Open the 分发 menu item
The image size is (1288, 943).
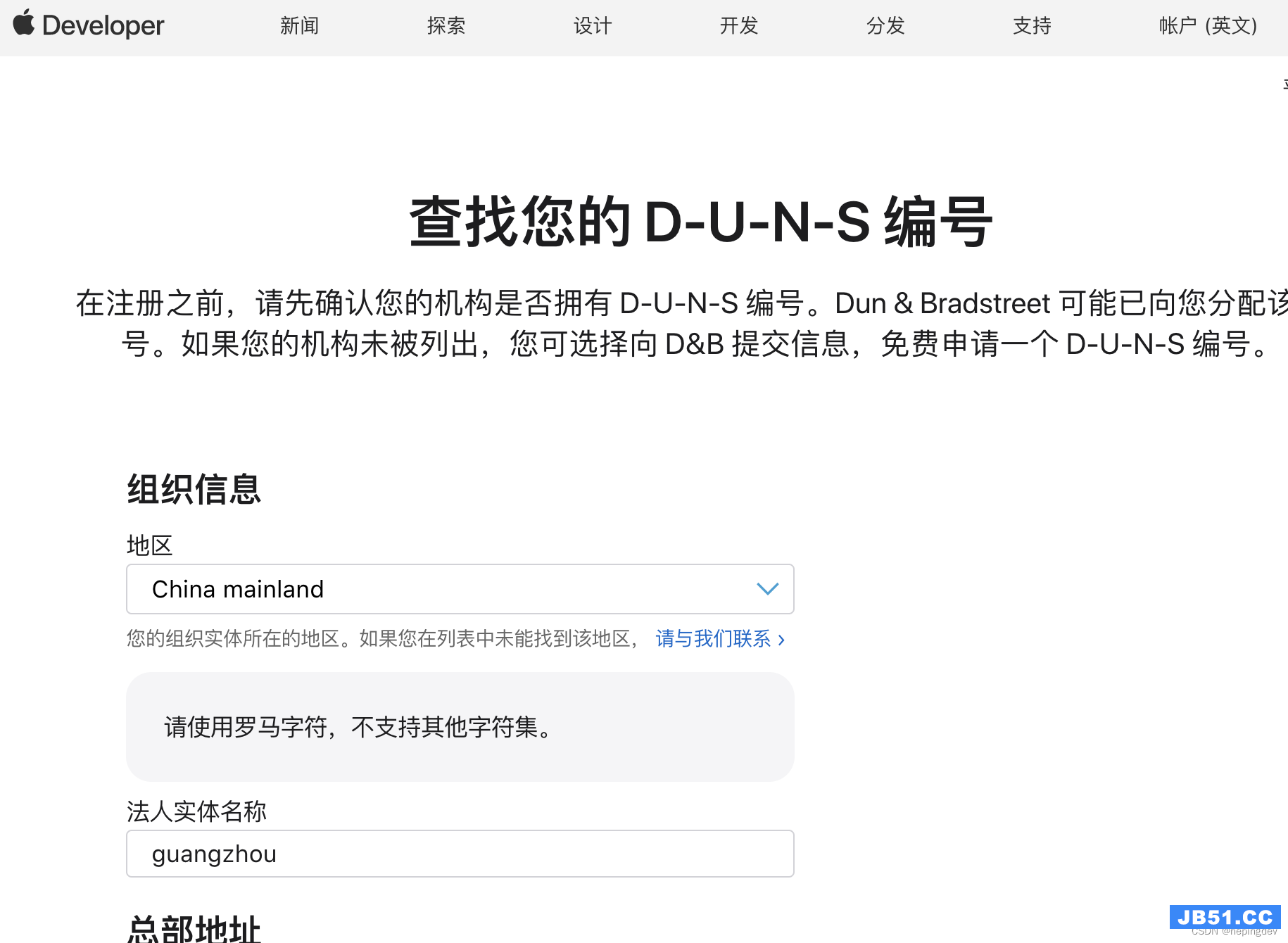[x=885, y=26]
